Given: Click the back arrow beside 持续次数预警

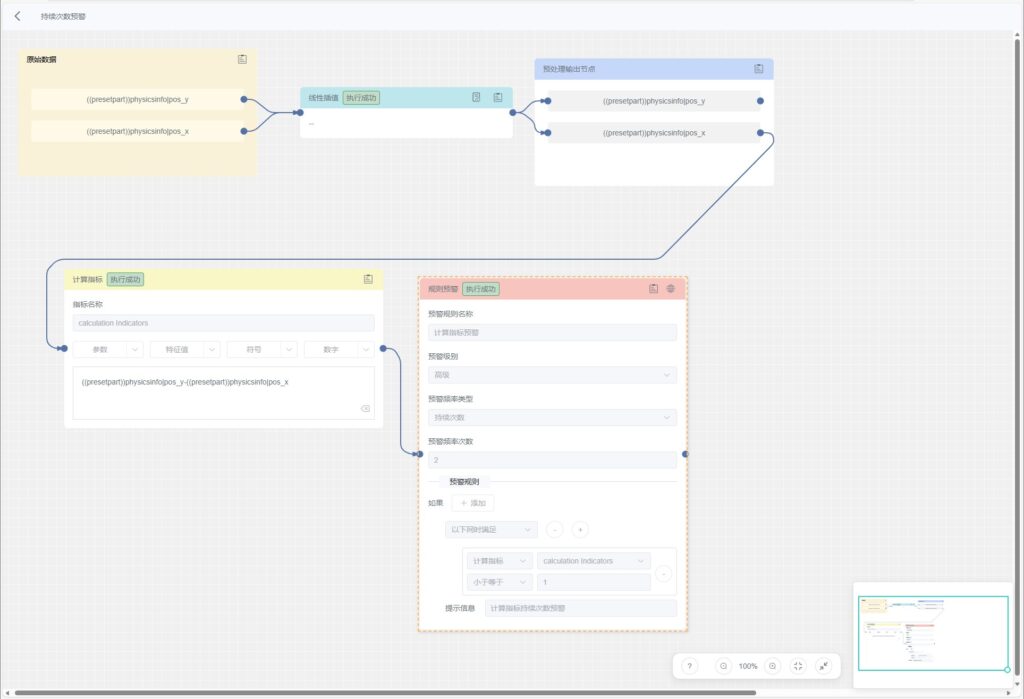Looking at the screenshot, I should tap(17, 16).
